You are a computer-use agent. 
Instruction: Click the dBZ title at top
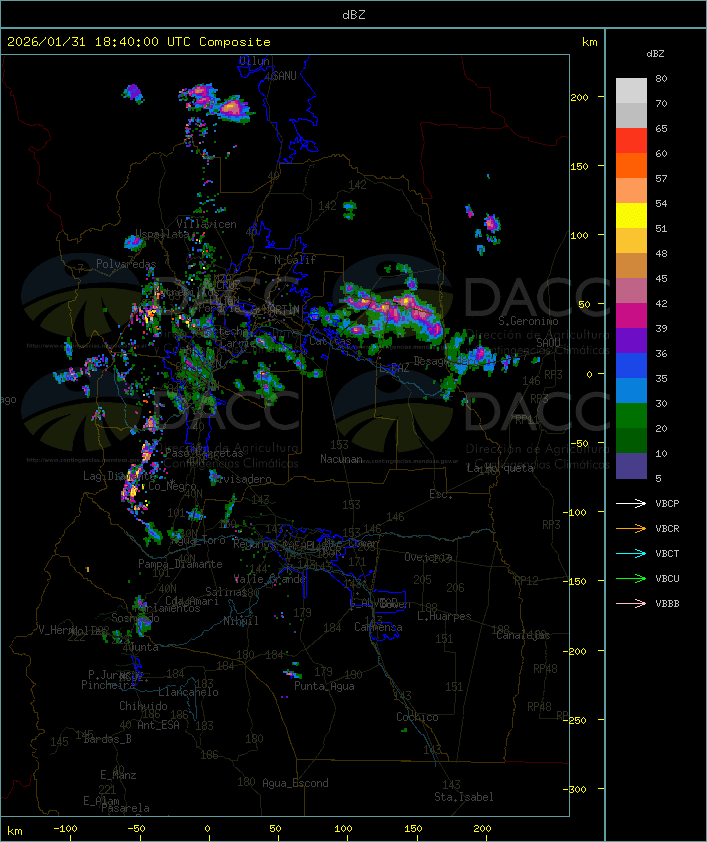tap(353, 14)
